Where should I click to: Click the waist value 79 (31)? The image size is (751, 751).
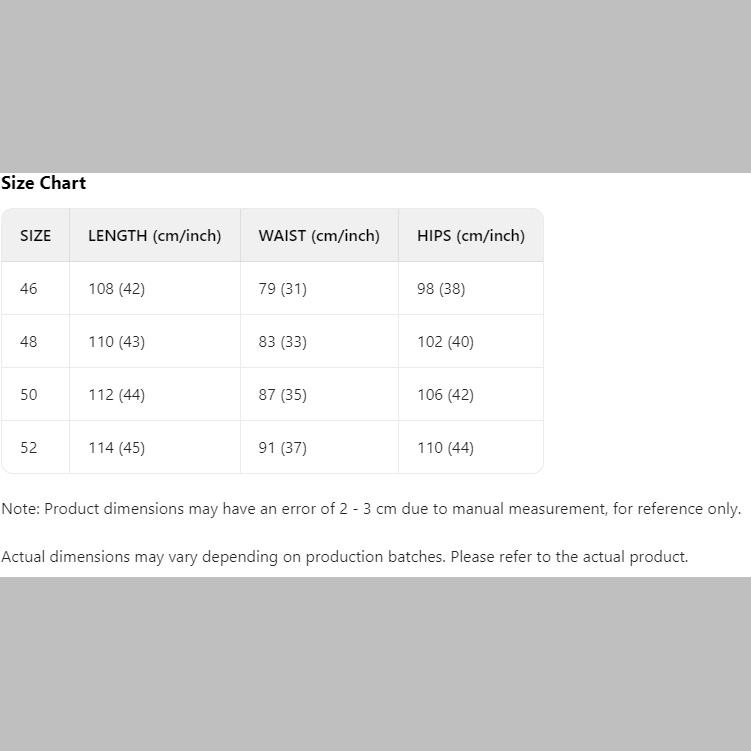pos(282,289)
